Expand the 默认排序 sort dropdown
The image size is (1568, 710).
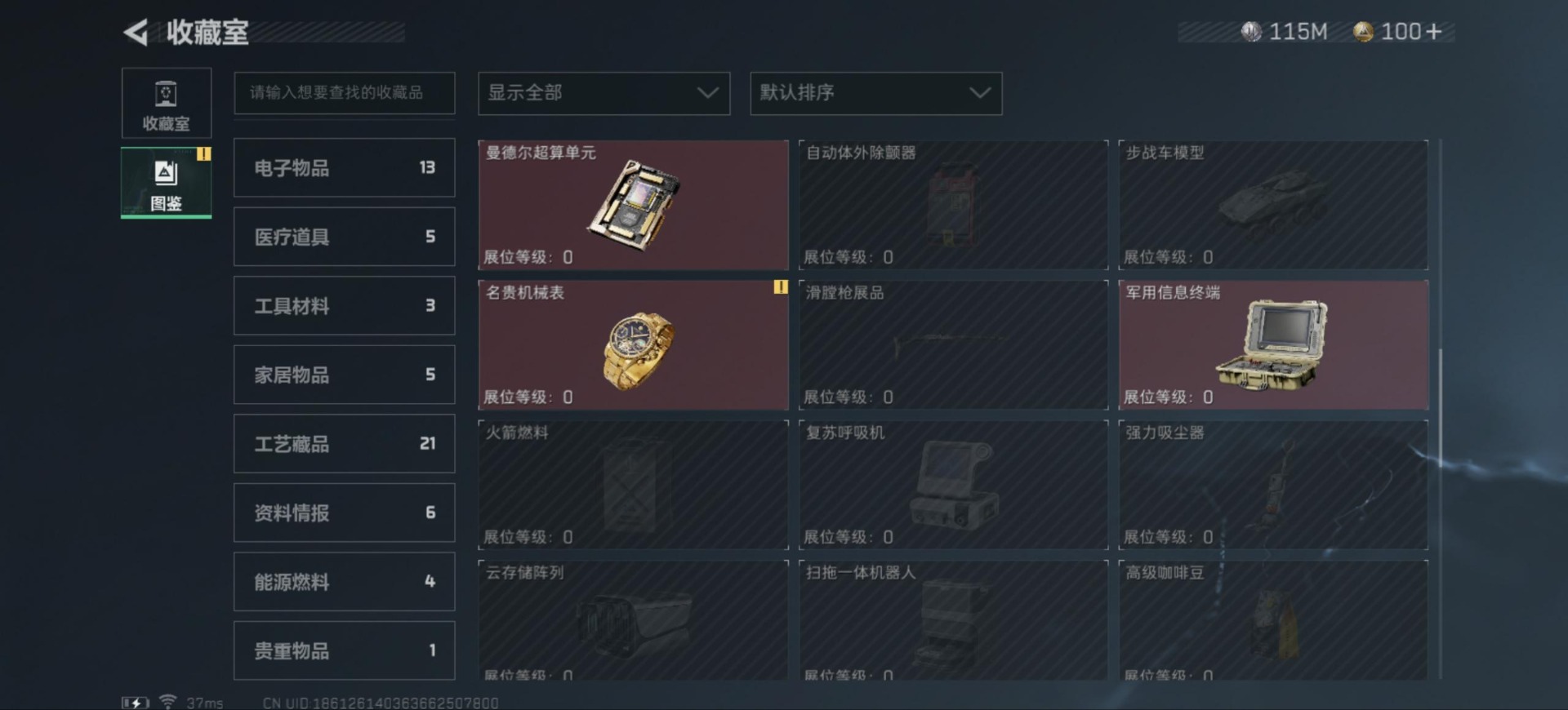click(875, 93)
